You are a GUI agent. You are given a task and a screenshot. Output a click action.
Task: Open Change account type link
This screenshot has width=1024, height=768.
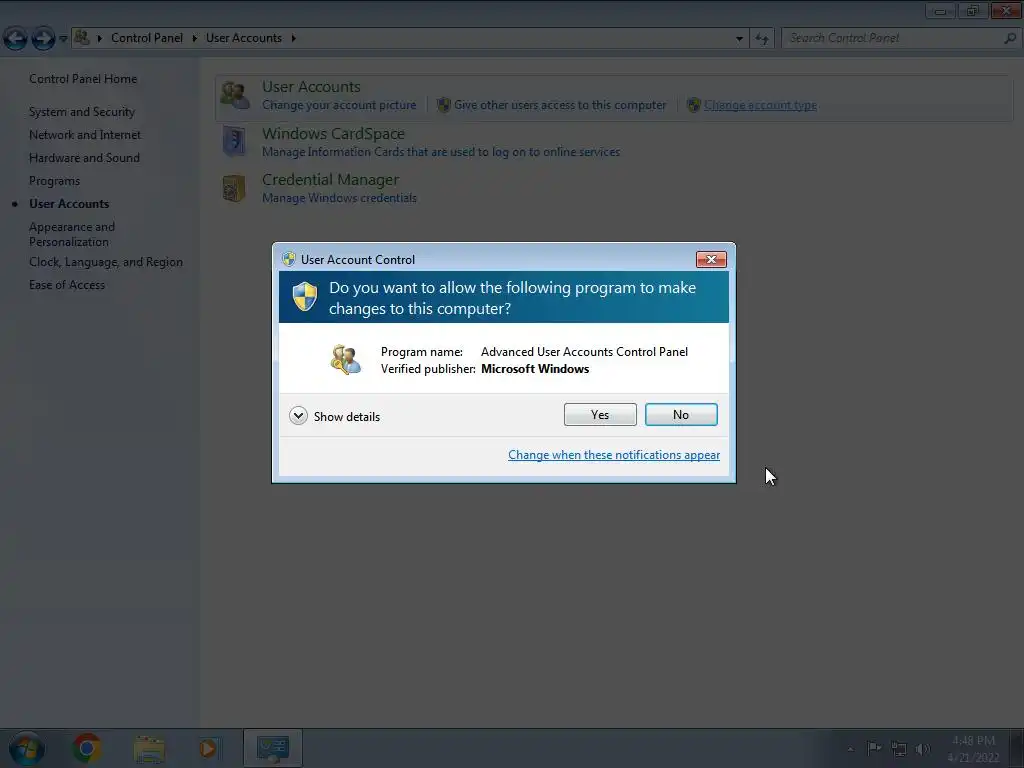click(x=760, y=105)
